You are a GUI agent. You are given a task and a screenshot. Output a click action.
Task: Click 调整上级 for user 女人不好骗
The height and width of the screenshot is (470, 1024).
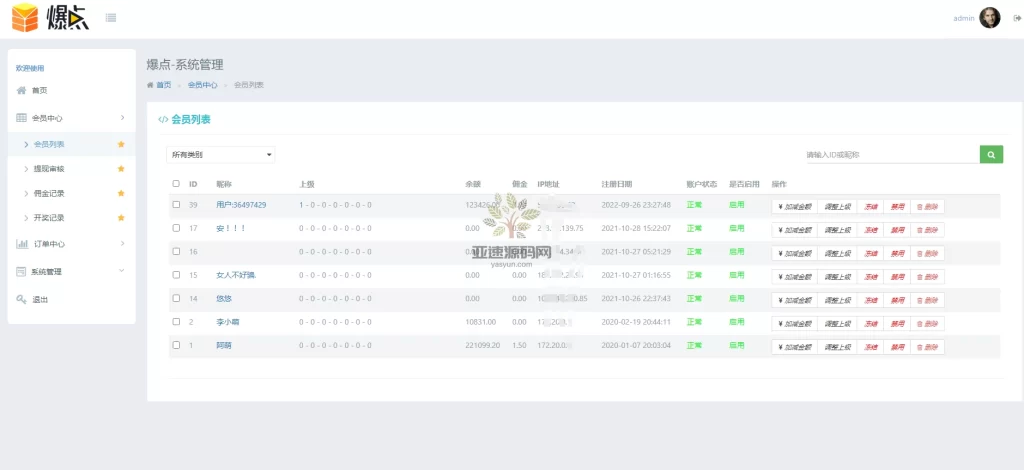coord(837,277)
